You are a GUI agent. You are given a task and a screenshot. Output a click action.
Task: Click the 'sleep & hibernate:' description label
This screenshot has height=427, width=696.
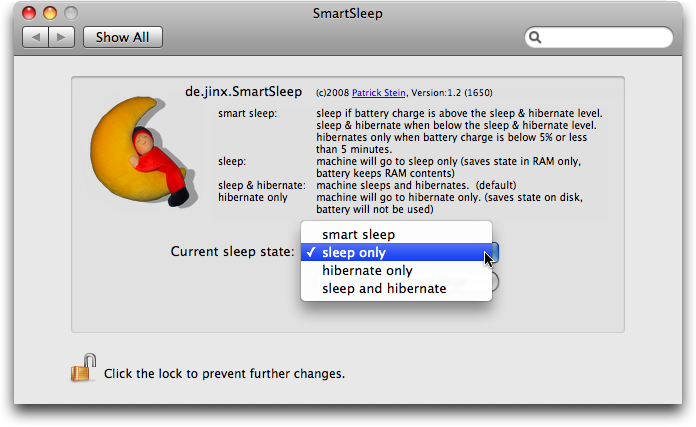click(262, 186)
